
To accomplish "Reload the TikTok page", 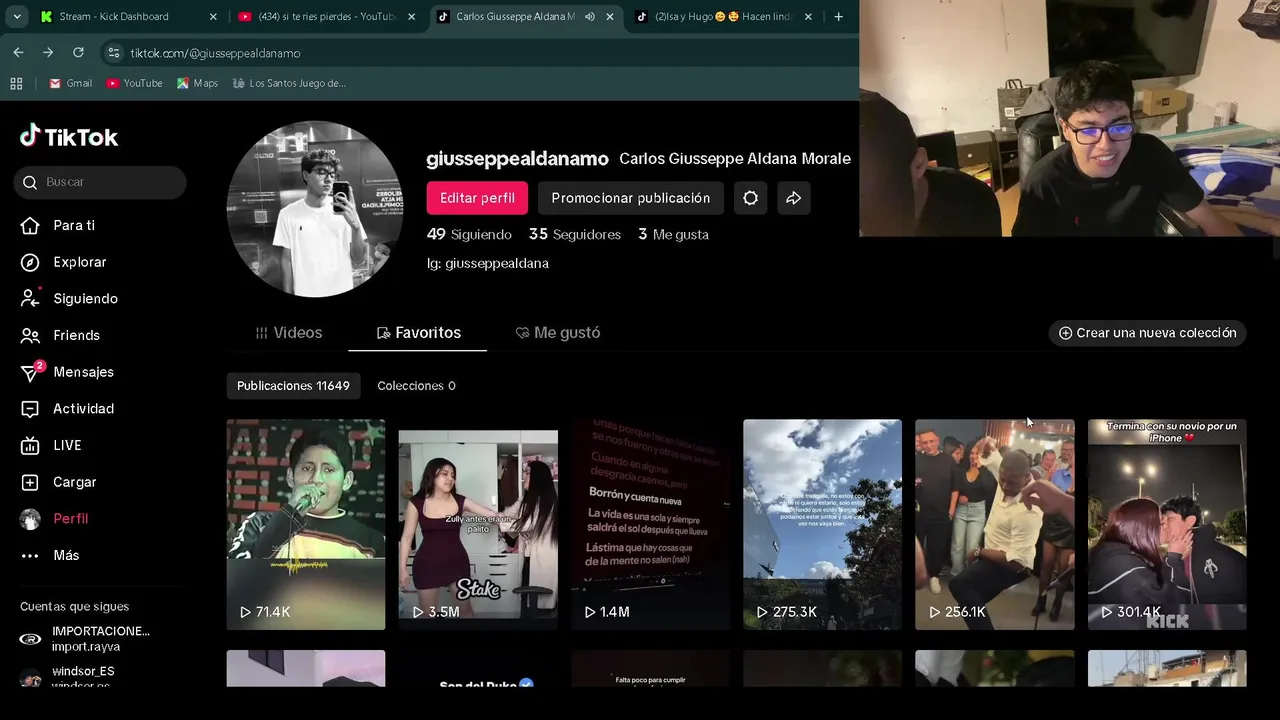I will (x=79, y=52).
